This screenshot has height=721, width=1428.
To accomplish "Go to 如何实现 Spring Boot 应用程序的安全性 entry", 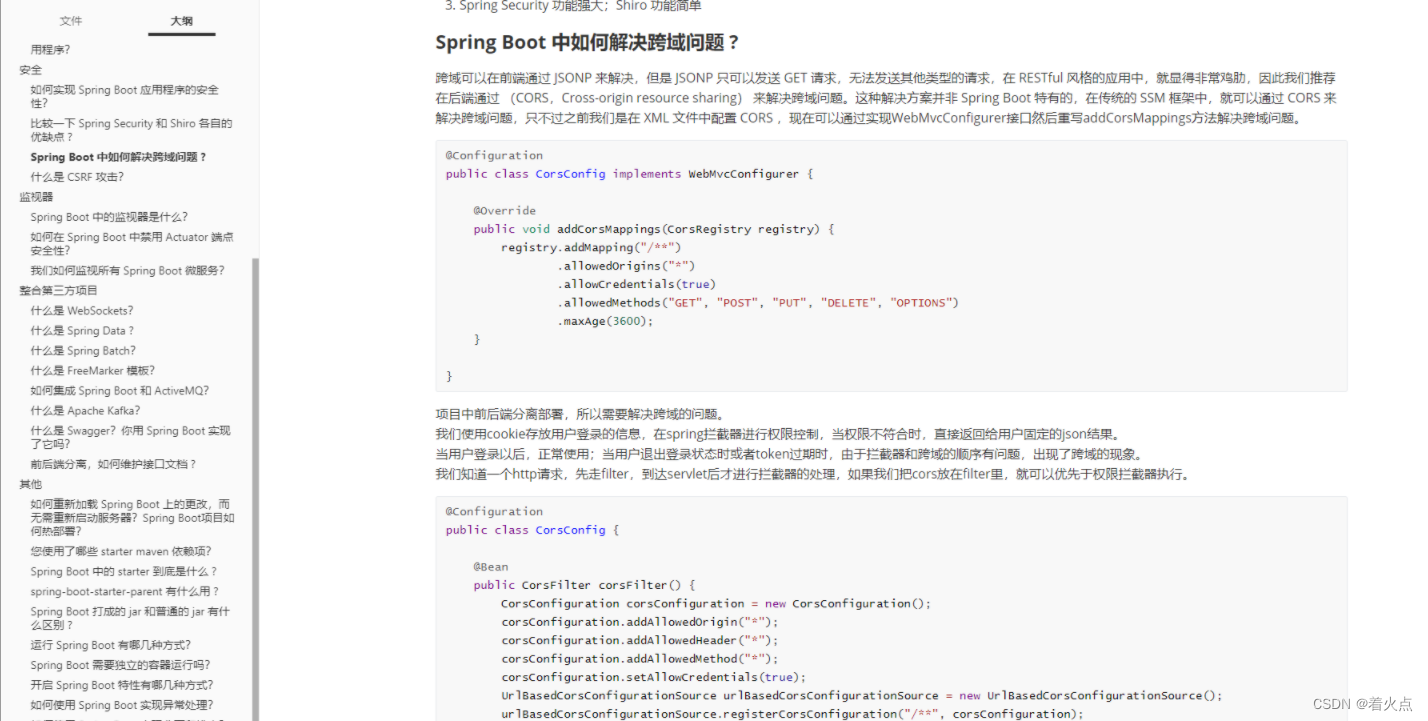I will (124, 96).
